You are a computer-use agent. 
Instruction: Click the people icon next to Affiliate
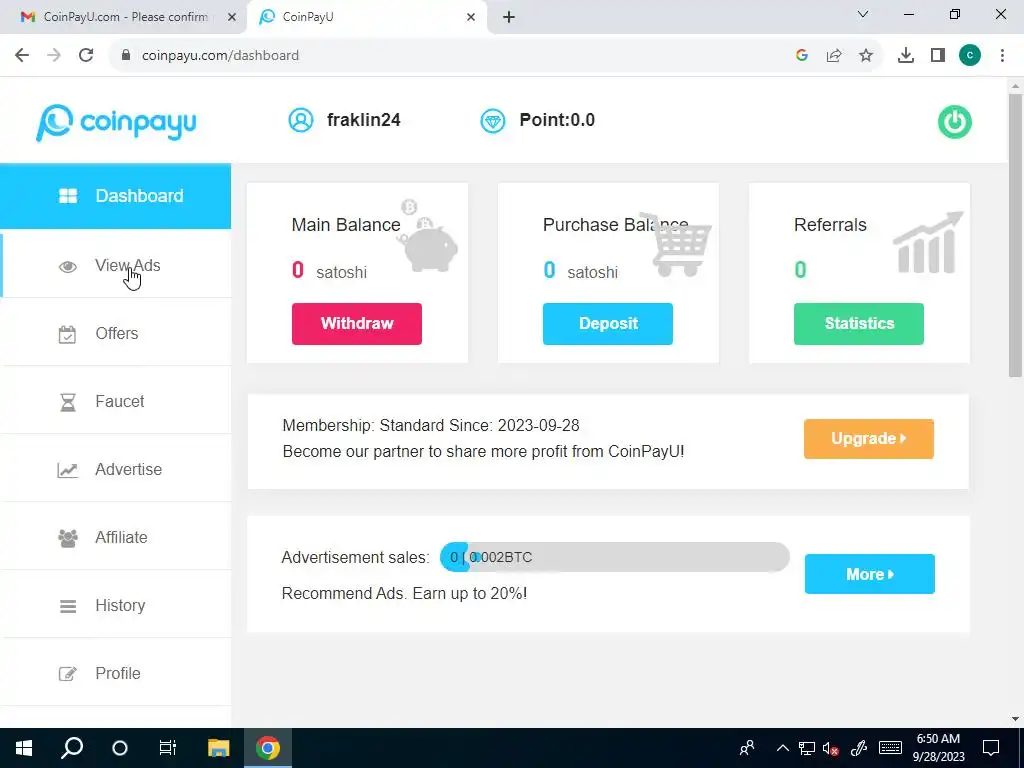pos(68,538)
